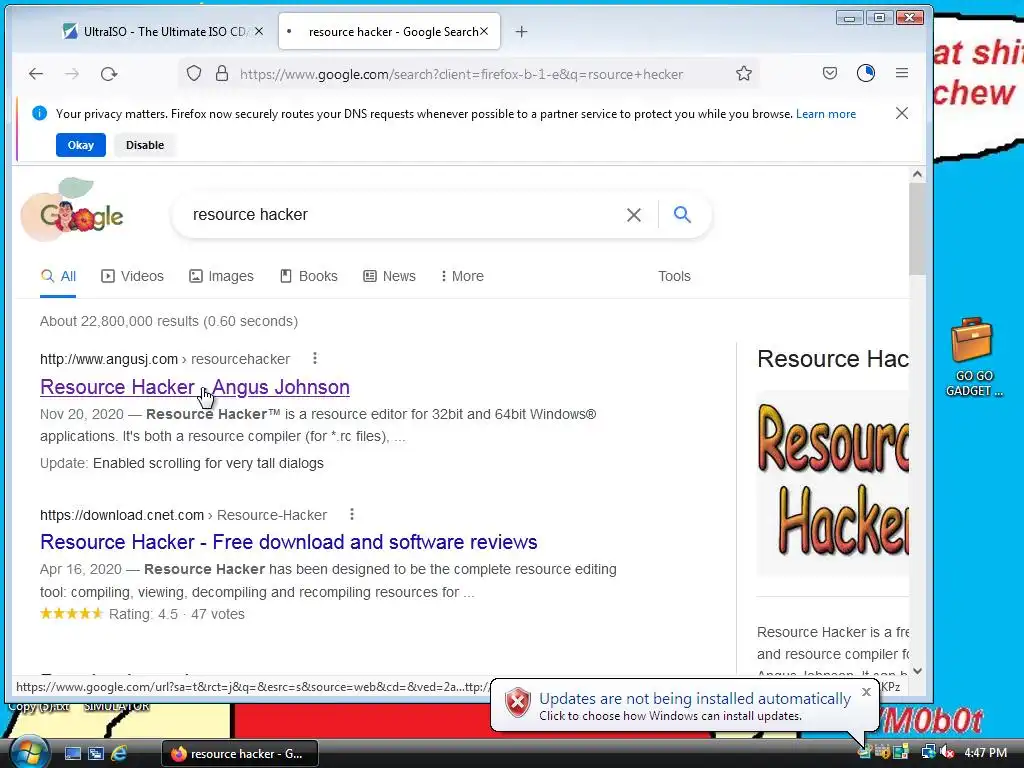Clear the search query with X

(x=633, y=215)
